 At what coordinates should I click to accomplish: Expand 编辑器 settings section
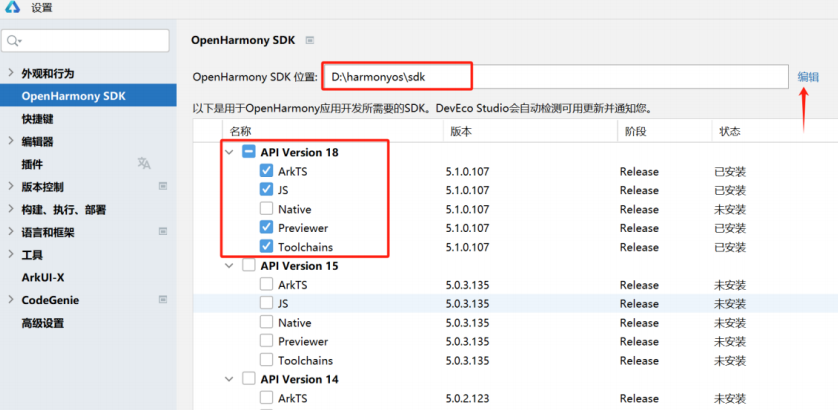11,141
